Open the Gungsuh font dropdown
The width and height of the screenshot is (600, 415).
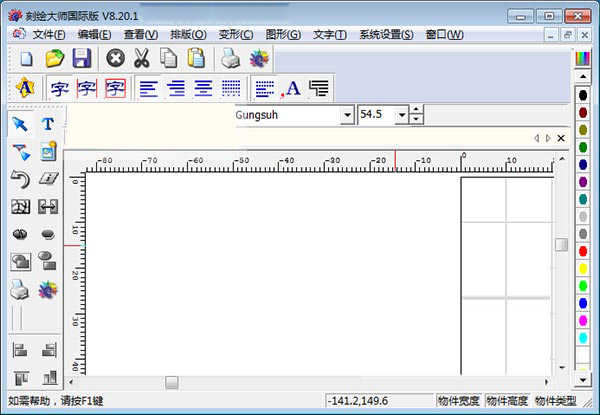click(347, 115)
